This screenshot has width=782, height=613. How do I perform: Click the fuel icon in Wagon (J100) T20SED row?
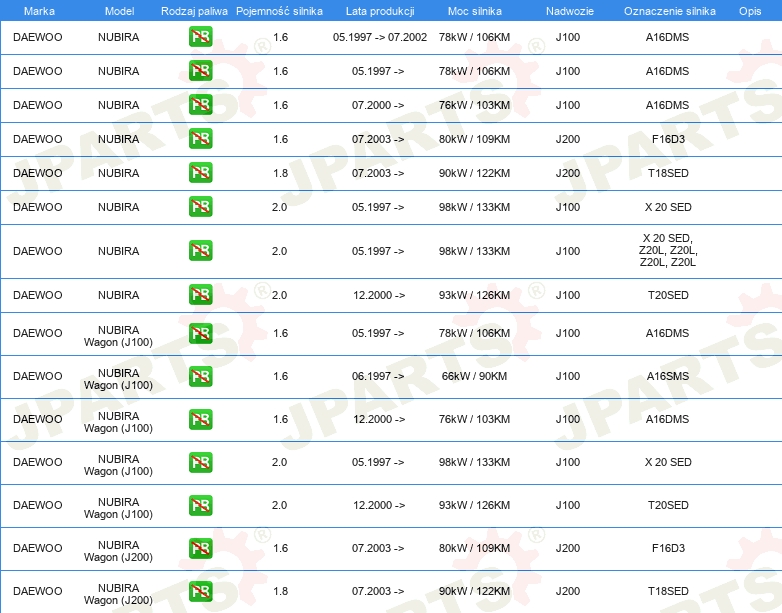pos(200,505)
